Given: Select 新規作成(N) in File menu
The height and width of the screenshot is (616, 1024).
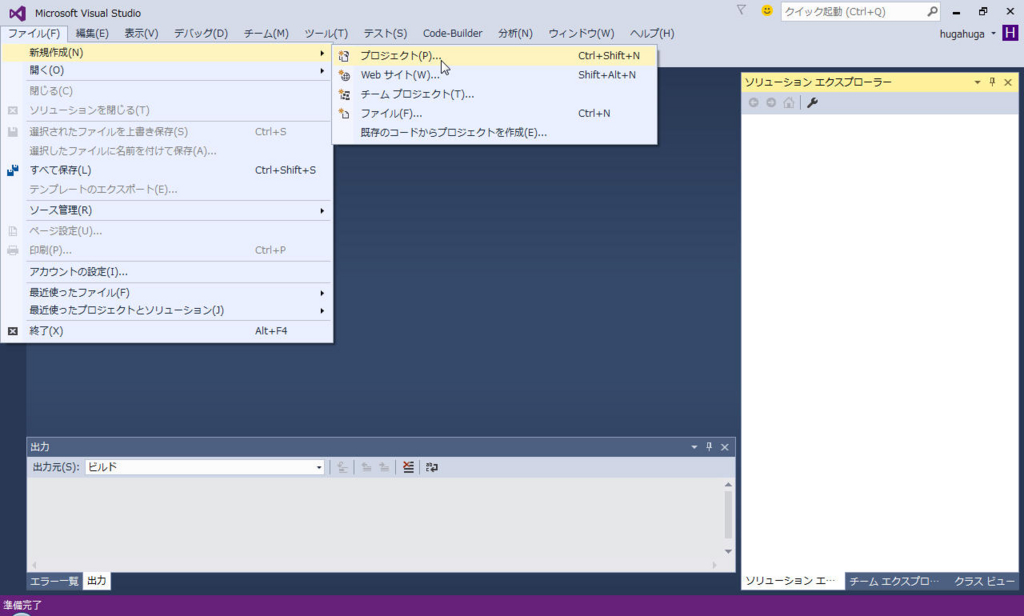Looking at the screenshot, I should (167, 53).
